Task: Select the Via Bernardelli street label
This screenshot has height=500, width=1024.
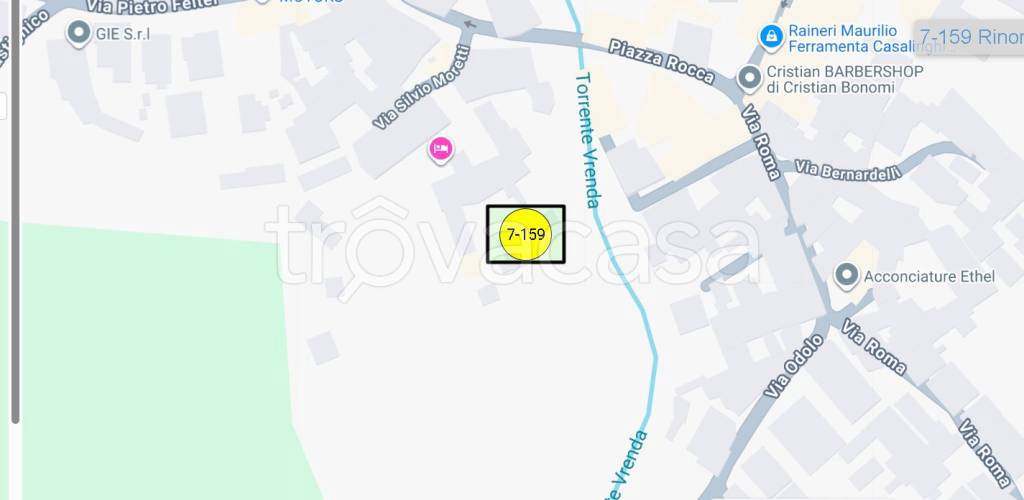Action: 848,171
